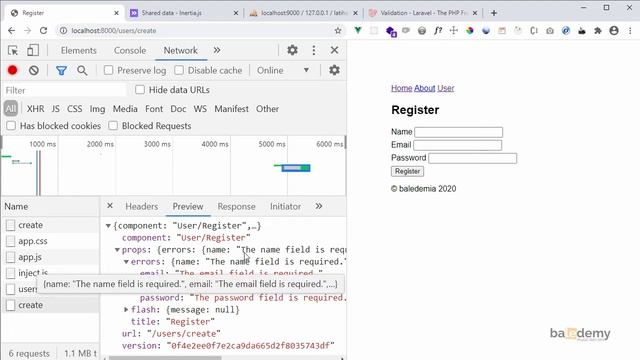640x360 pixels.
Task: Filter requests by JS type
Action: [x=56, y=109]
